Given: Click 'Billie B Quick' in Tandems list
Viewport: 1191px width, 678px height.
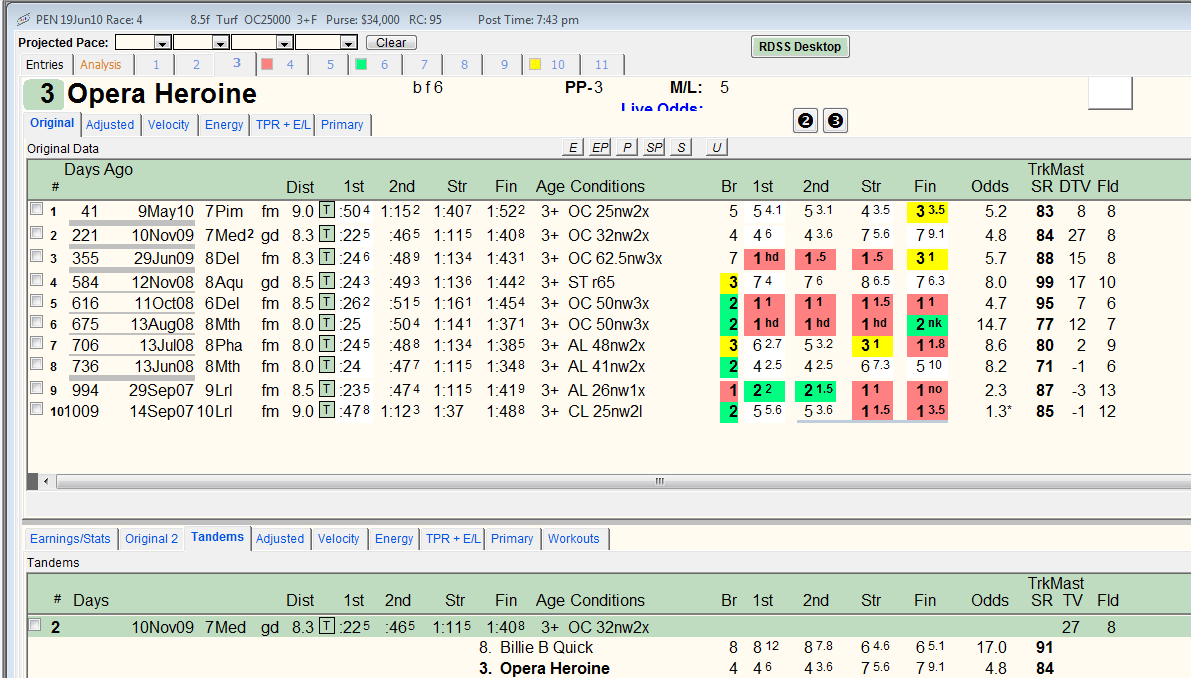Looking at the screenshot, I should [x=546, y=647].
